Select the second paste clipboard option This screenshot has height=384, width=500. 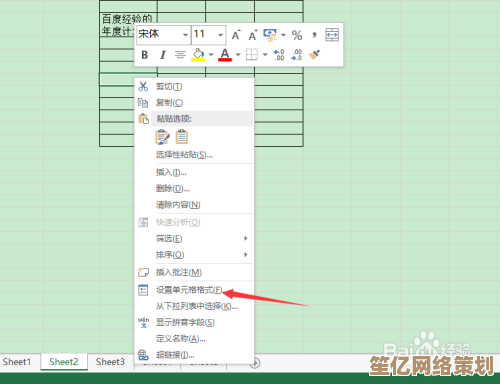coord(182,137)
